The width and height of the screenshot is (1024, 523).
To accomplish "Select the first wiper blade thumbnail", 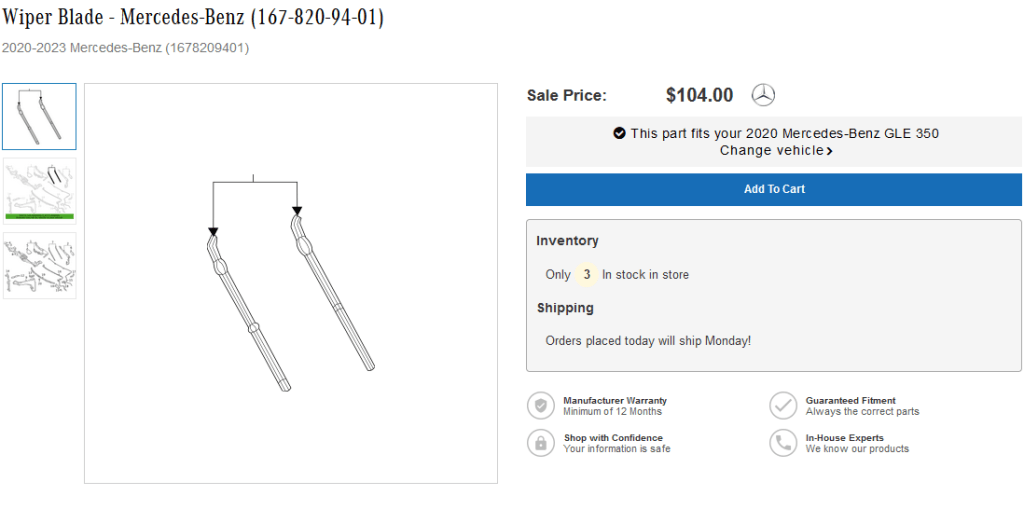I will [x=39, y=117].
